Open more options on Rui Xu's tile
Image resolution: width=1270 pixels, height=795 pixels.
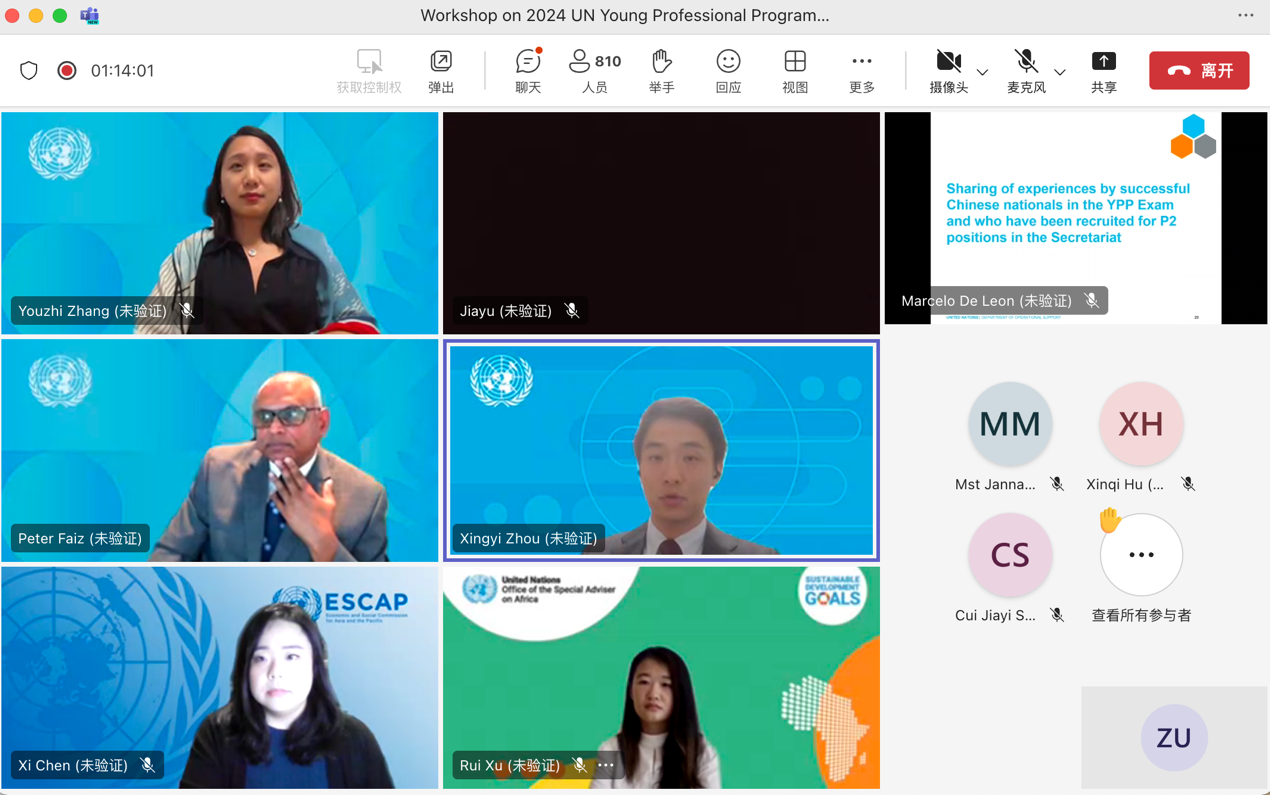click(606, 765)
